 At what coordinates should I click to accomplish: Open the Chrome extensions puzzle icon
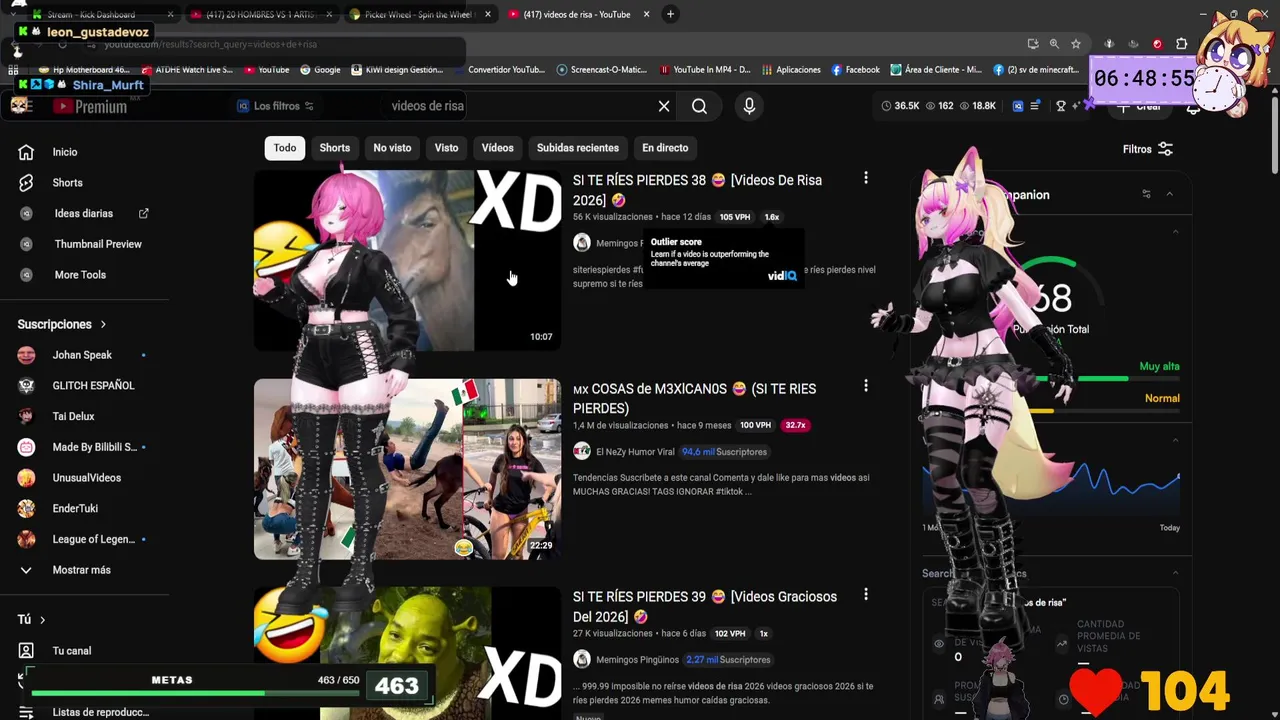click(1181, 44)
